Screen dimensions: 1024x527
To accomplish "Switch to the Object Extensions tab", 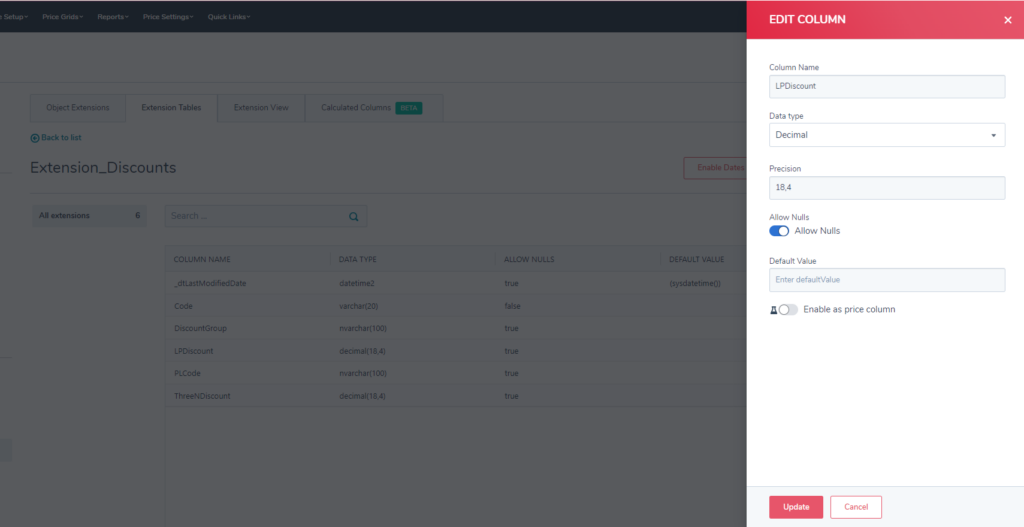I will 77,108.
